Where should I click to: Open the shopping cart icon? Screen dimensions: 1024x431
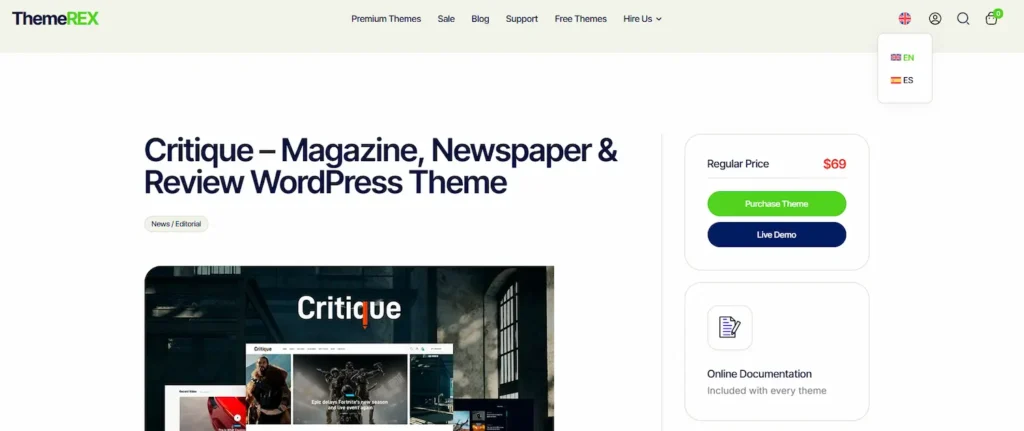point(992,18)
